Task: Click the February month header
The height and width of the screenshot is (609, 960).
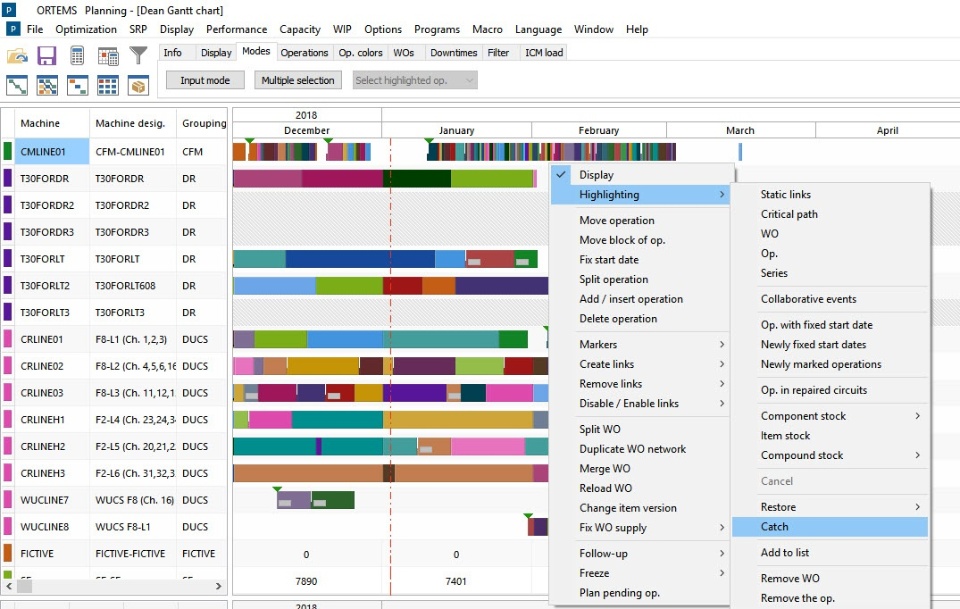Action: point(598,130)
